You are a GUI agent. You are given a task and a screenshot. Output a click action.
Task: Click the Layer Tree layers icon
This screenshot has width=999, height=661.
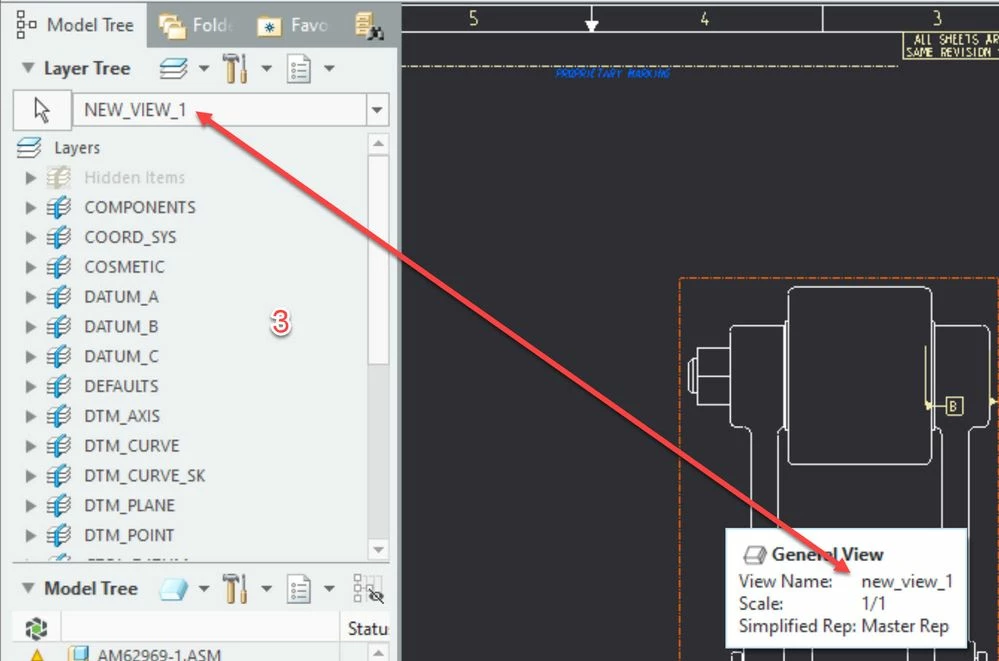173,68
